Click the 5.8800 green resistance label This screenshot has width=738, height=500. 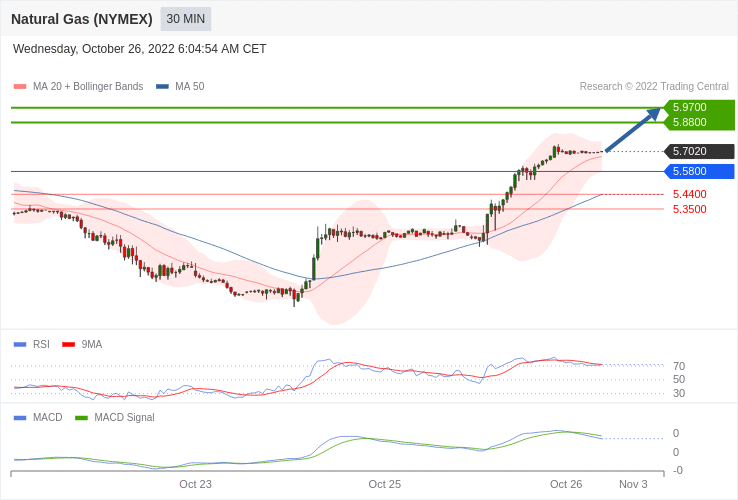[x=699, y=122]
